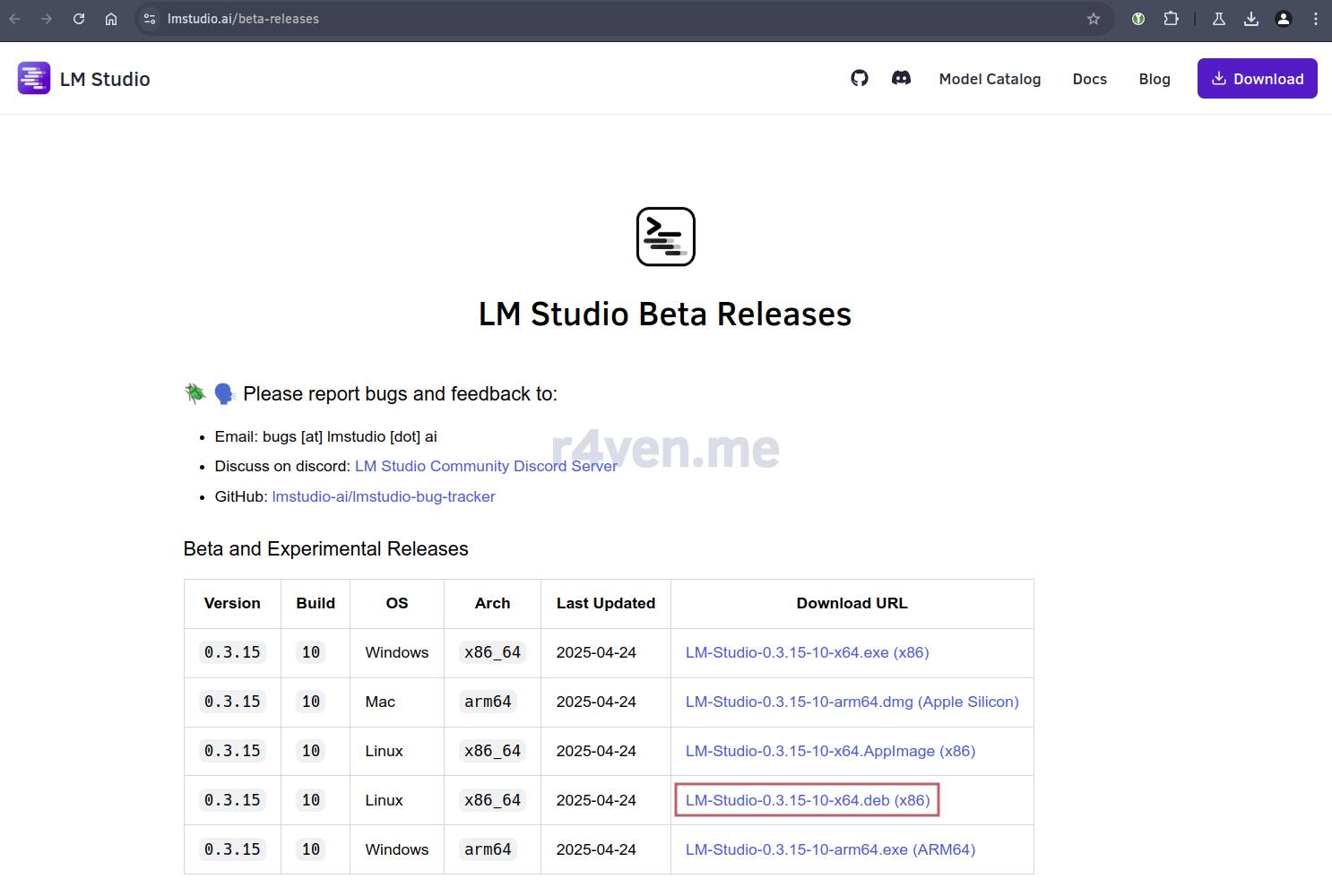Click the LM Studio logo icon
The width and height of the screenshot is (1332, 896).
click(34, 79)
